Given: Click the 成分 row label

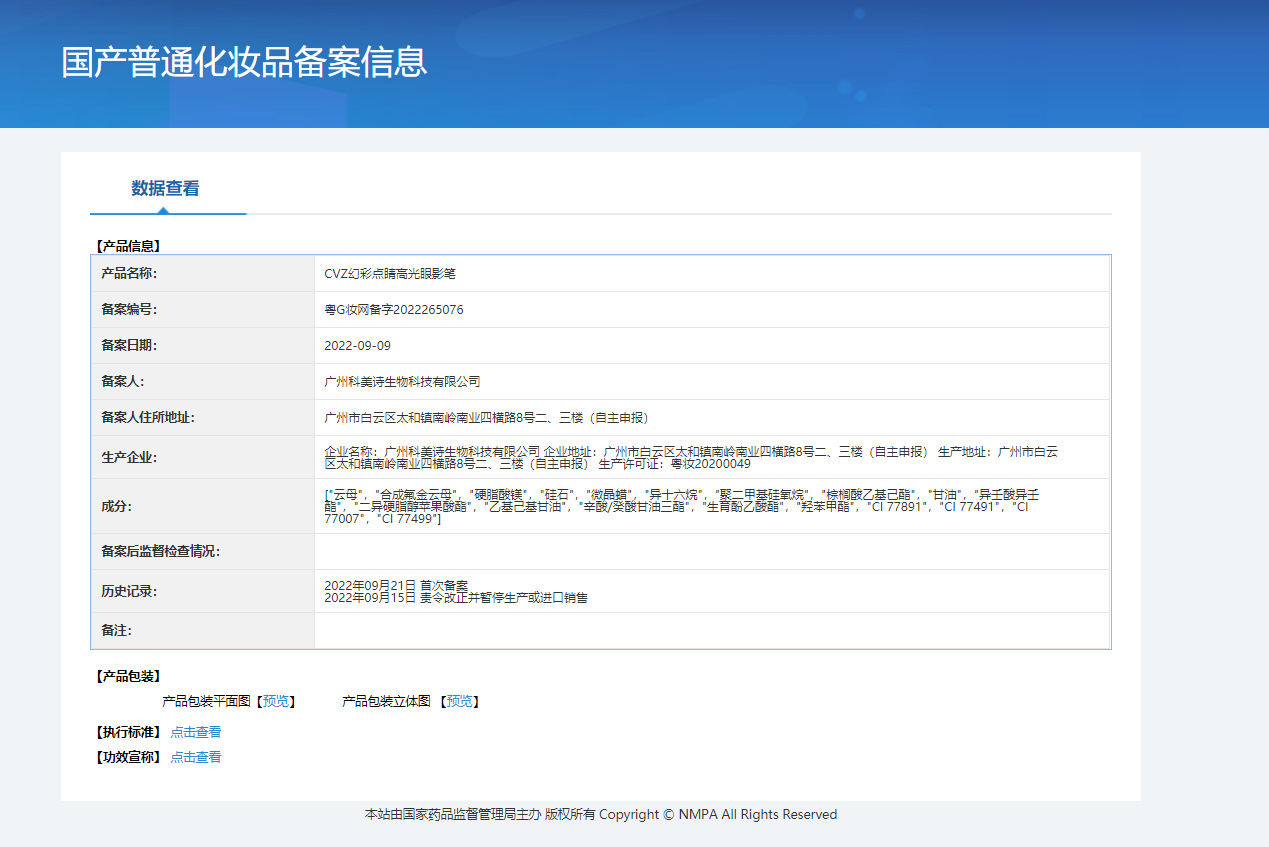Looking at the screenshot, I should pyautogui.click(x=116, y=507).
